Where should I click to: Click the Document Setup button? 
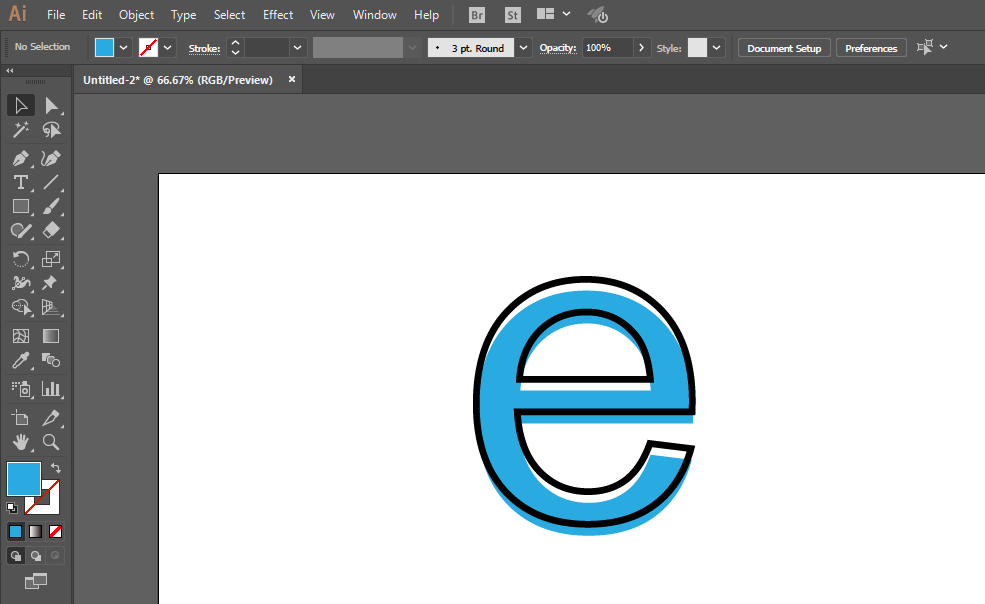(x=784, y=48)
